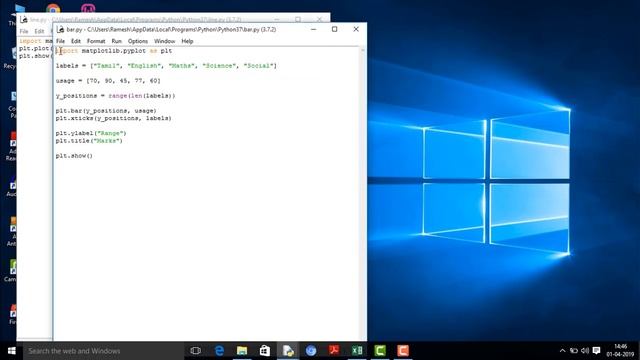This screenshot has height=360, width=640.
Task: Click the bar.py editor vertical scrollbar
Action: point(362,193)
